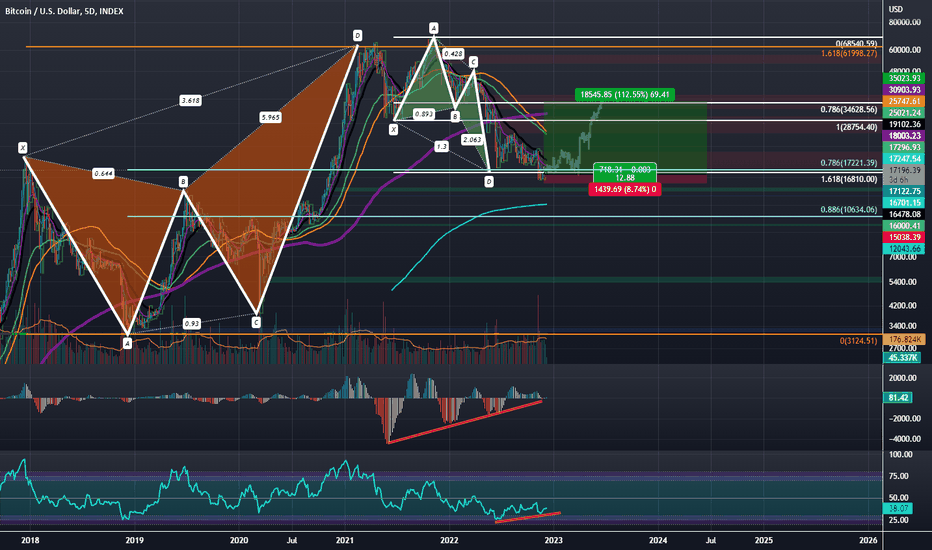
Task: Click the cyan 17247.54 price label
Action: tap(904, 159)
